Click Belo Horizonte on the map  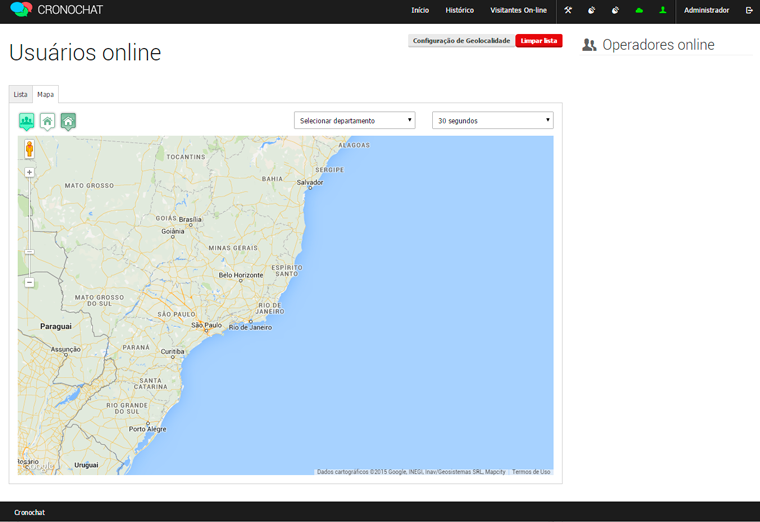click(241, 275)
